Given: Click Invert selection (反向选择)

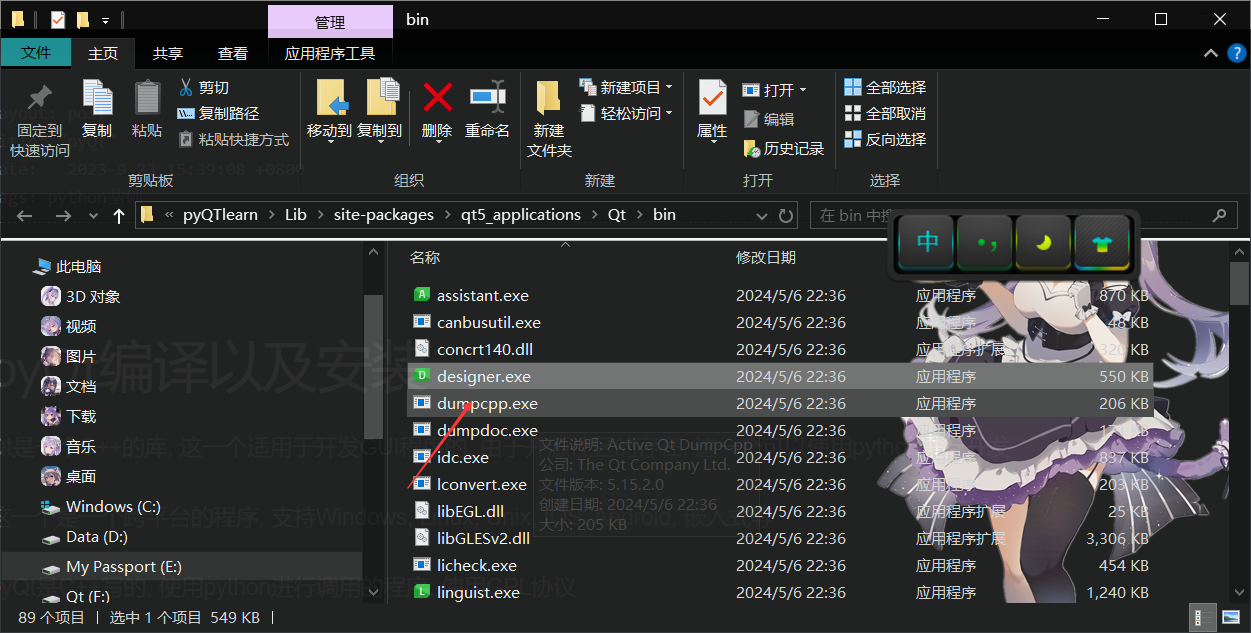Looking at the screenshot, I should pyautogui.click(x=886, y=139).
